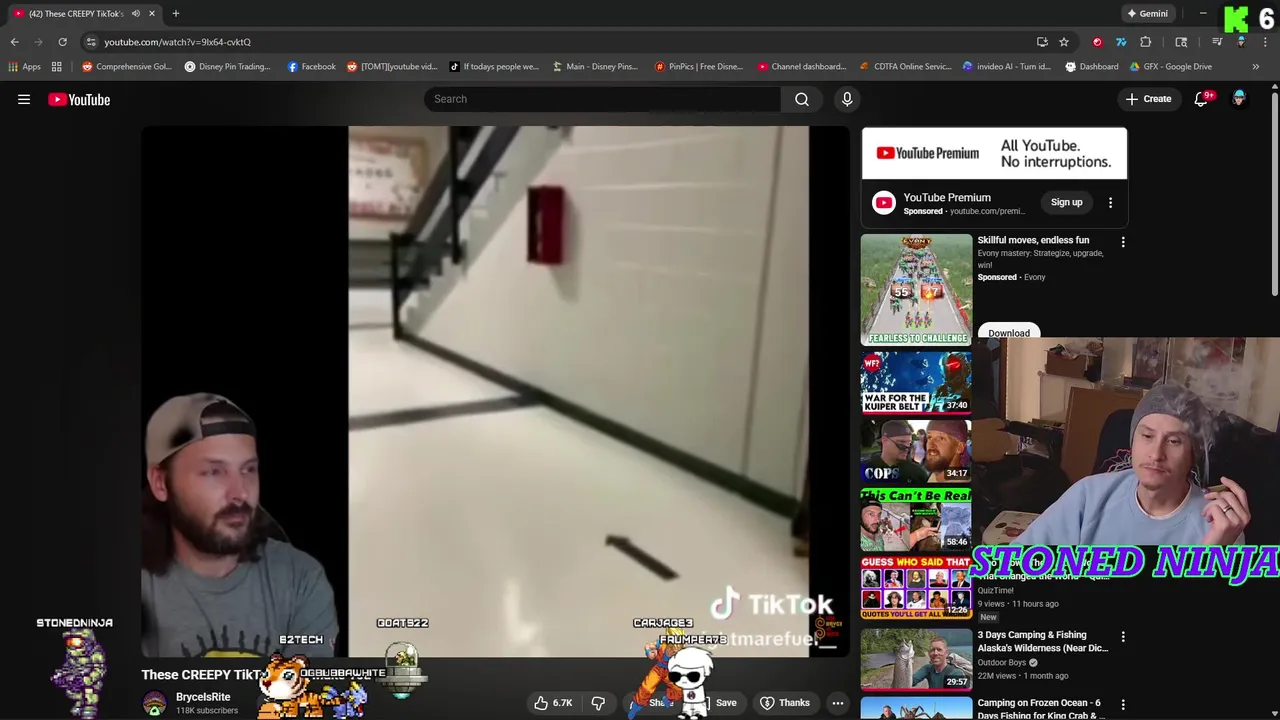
Task: Click the search magnifier button
Action: [x=802, y=99]
